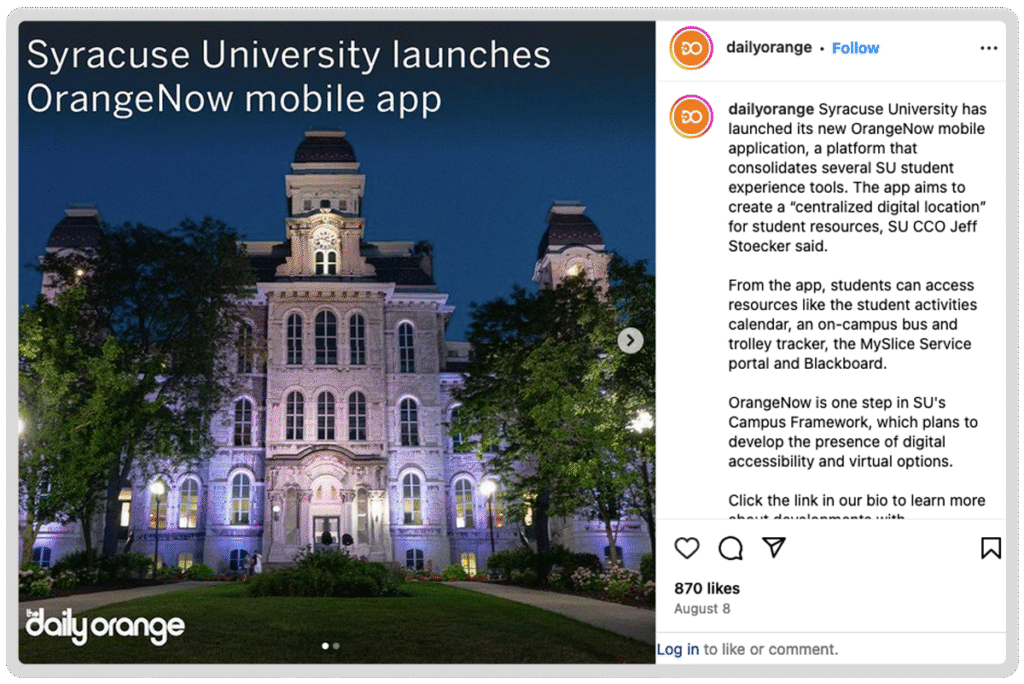1024x684 pixels.
Task: Click the dailyorange profile avatar in the header
Action: pos(692,48)
